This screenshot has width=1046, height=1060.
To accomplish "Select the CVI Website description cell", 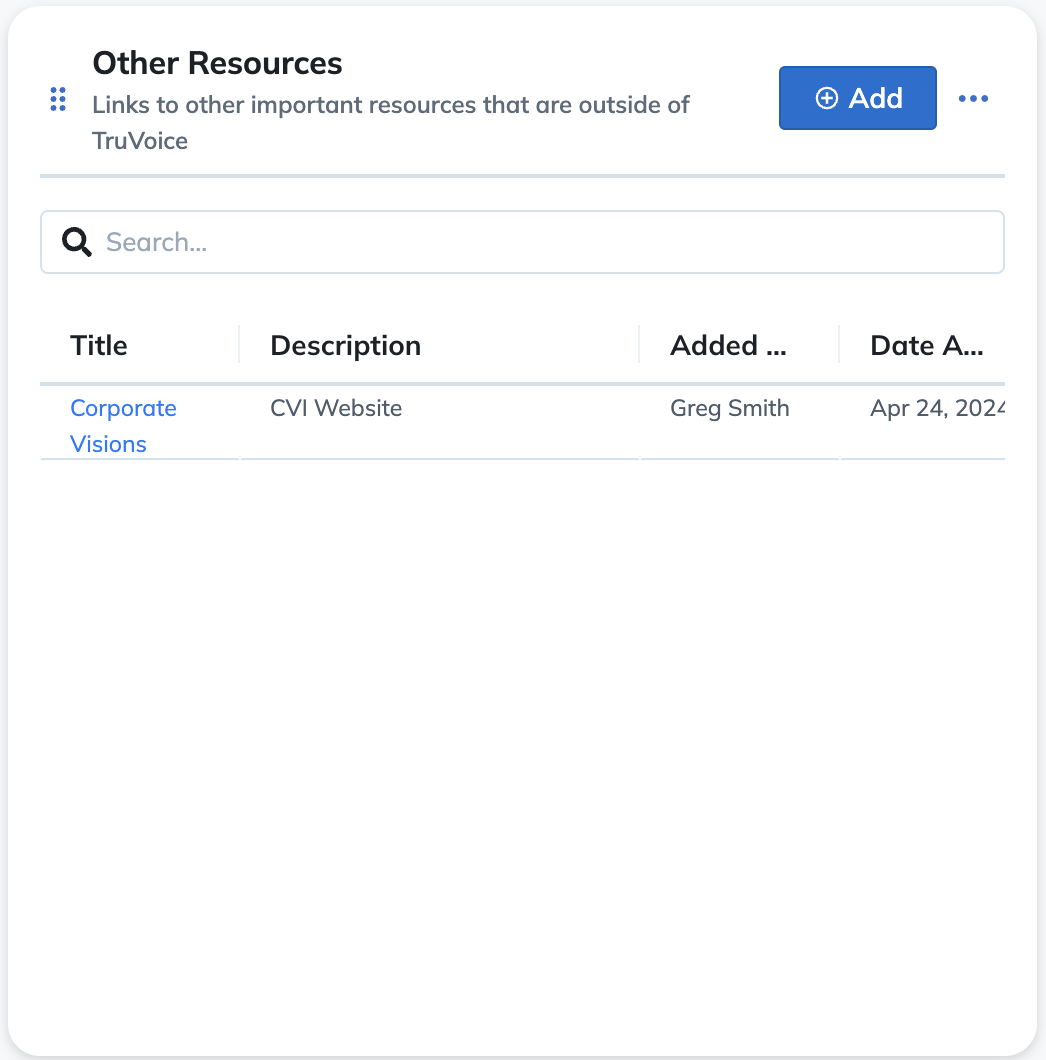I will pos(336,408).
